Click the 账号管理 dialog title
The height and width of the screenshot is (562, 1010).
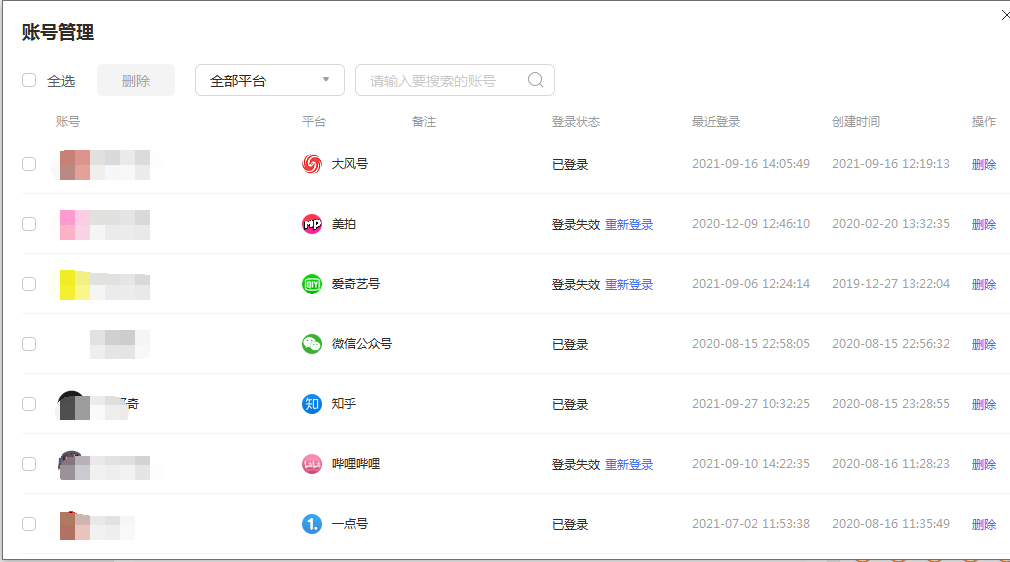click(58, 32)
